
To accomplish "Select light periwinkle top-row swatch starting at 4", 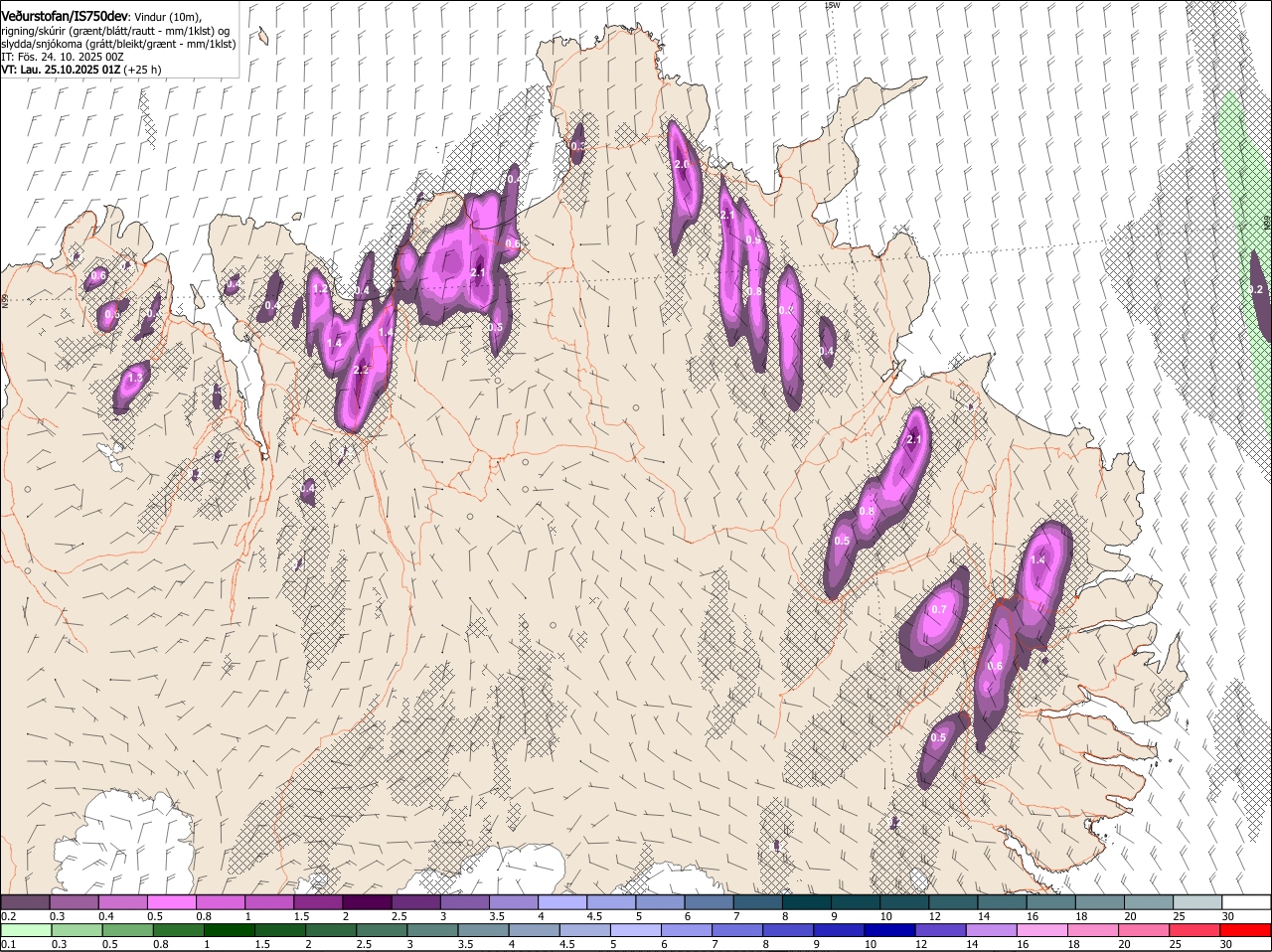I will coord(561,901).
